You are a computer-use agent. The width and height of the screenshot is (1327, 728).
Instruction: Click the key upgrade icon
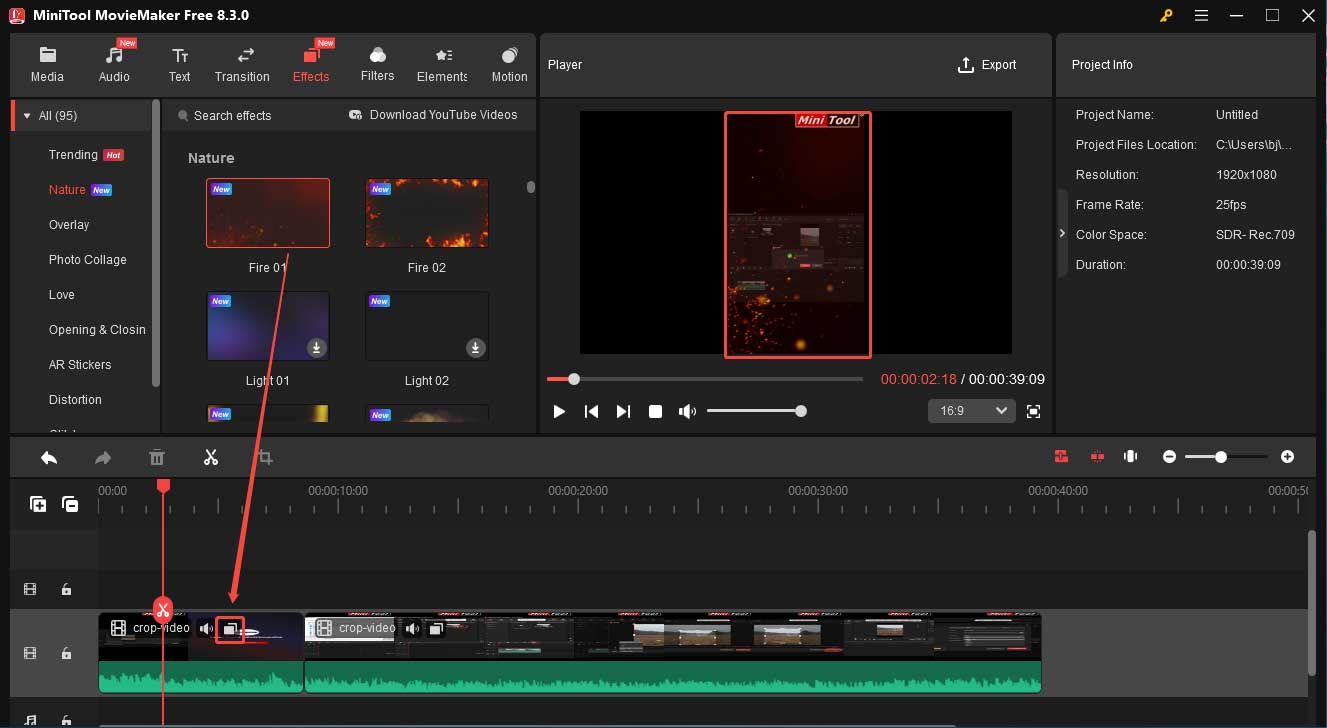click(1166, 15)
